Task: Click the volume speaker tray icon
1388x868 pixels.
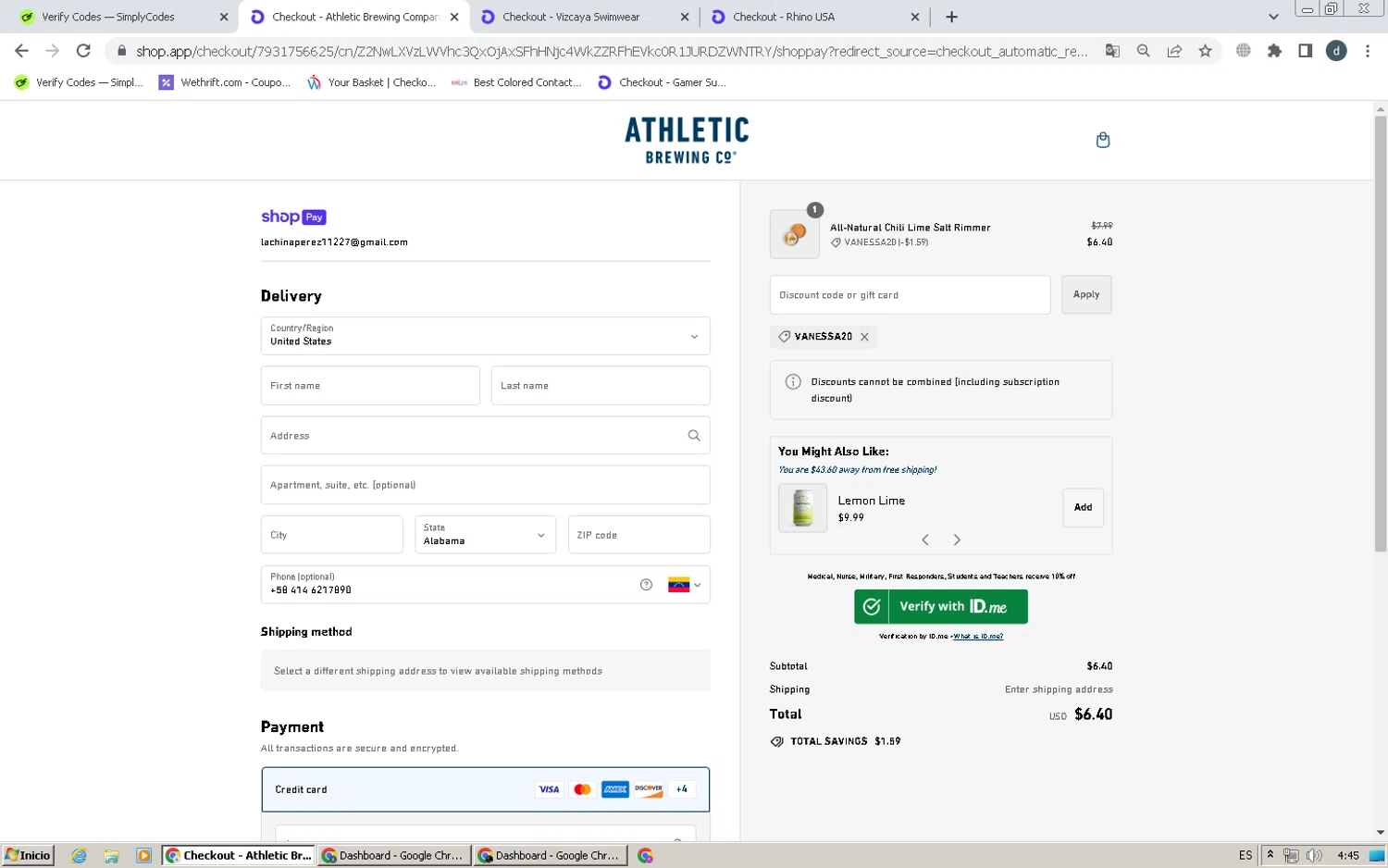Action: pos(1314,855)
